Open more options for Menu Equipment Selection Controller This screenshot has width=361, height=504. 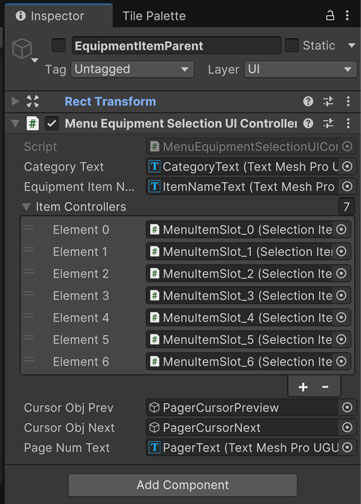point(348,124)
